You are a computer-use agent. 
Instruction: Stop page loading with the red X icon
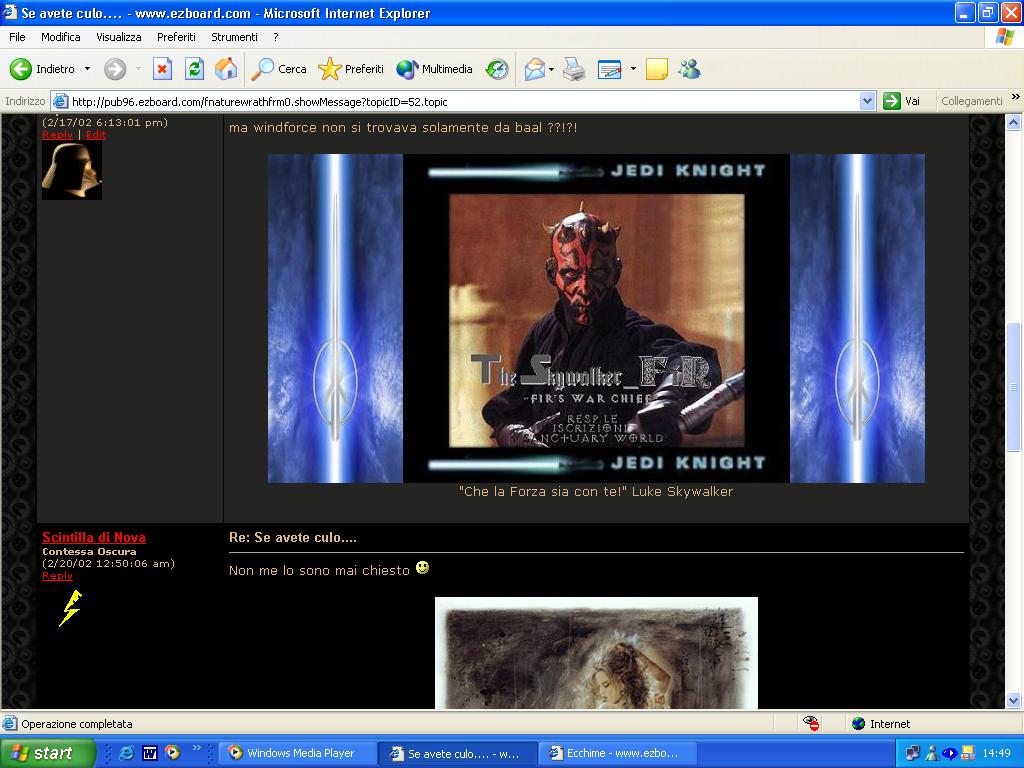(162, 69)
